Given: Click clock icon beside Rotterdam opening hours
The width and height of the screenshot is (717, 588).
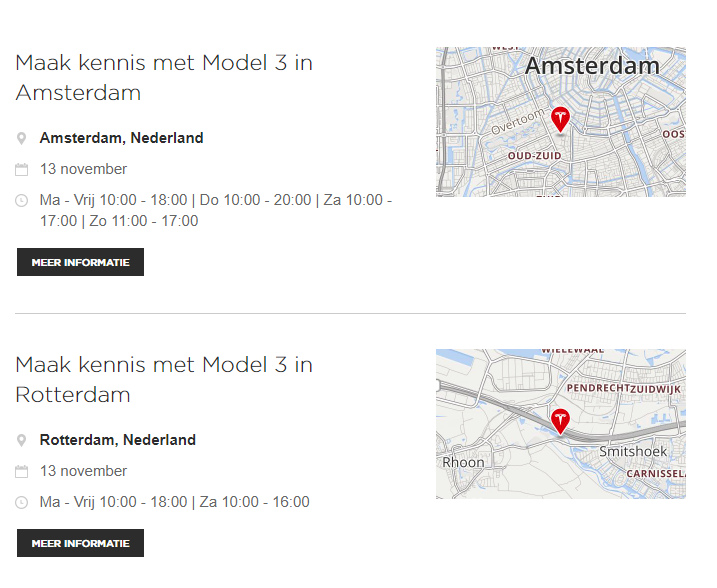Looking at the screenshot, I should [x=22, y=502].
